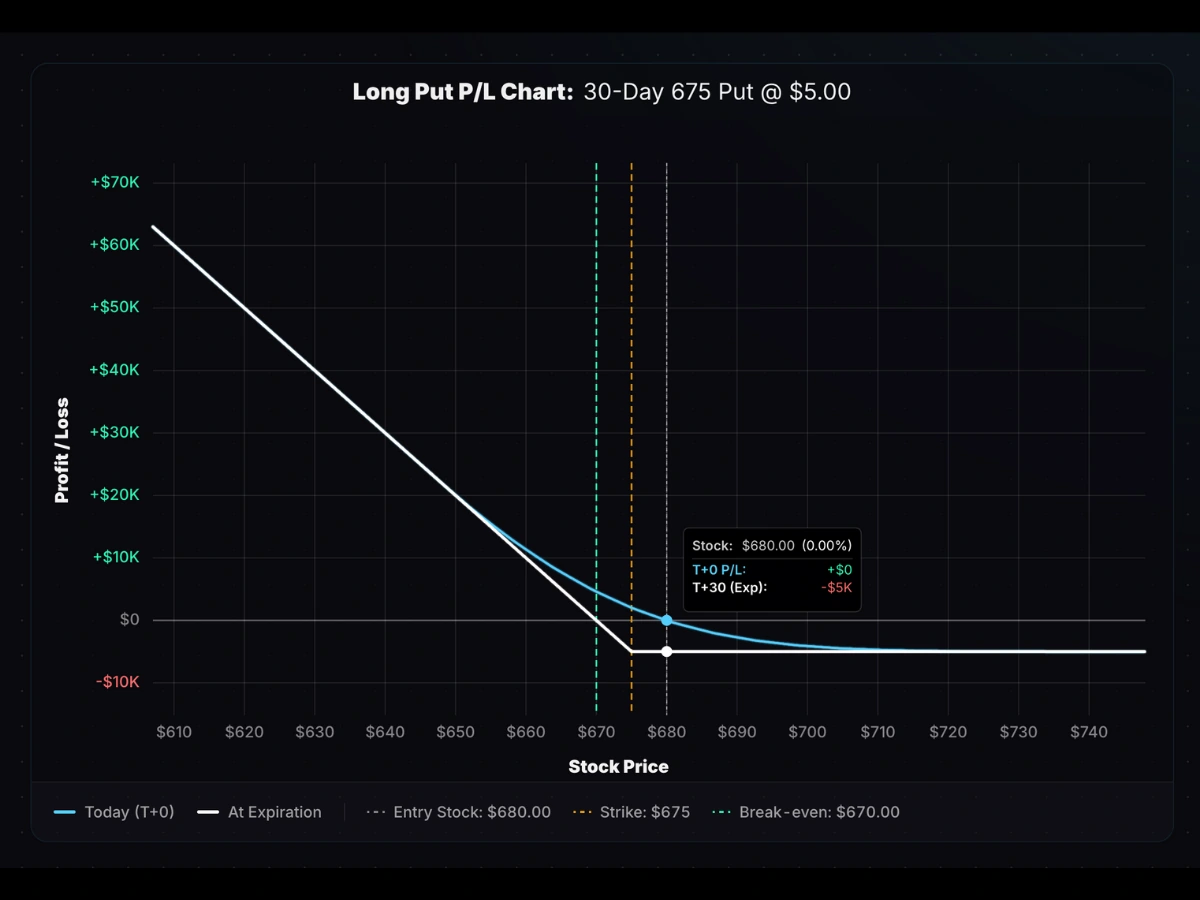
Task: Click the Entry Stock dashed-line legend marker
Action: click(x=377, y=812)
